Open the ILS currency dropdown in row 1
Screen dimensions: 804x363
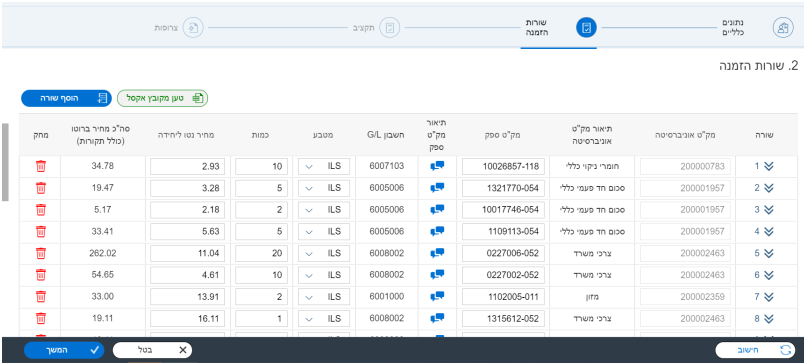point(324,167)
